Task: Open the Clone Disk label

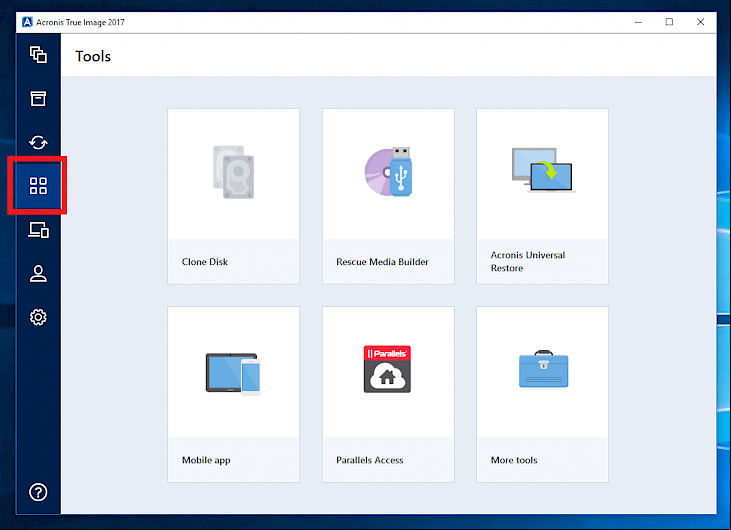Action: tap(205, 262)
